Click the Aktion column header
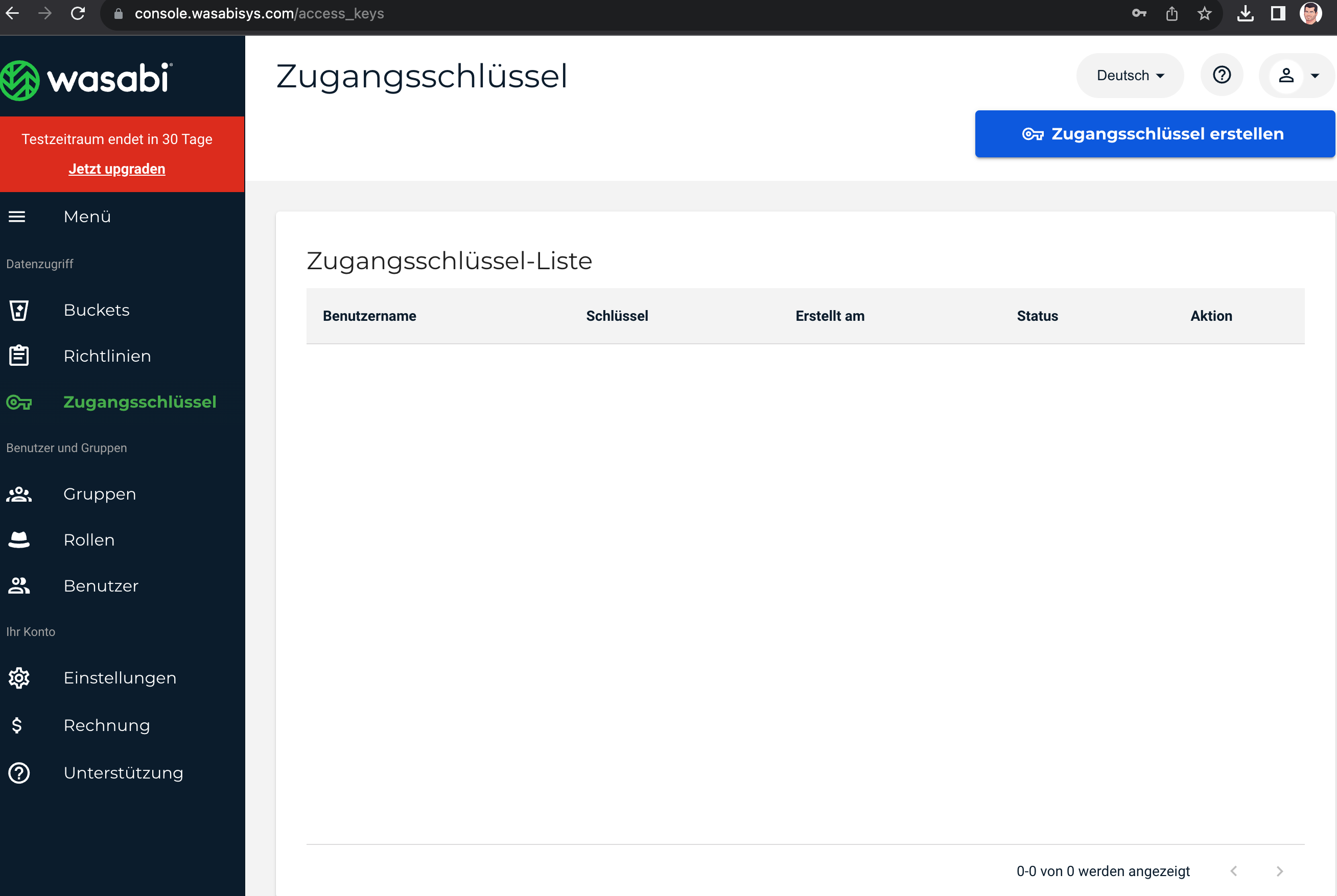Screen dimensions: 1337x896 pyautogui.click(x=1211, y=316)
